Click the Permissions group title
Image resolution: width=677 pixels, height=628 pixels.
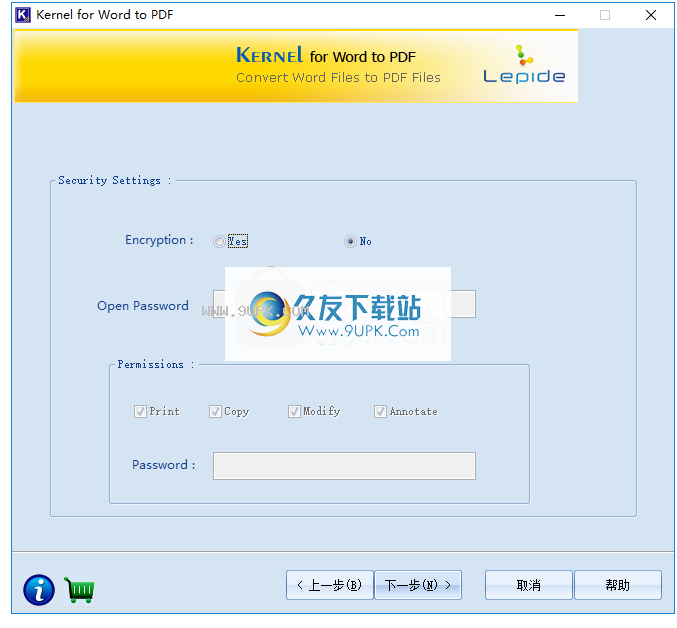[156, 365]
